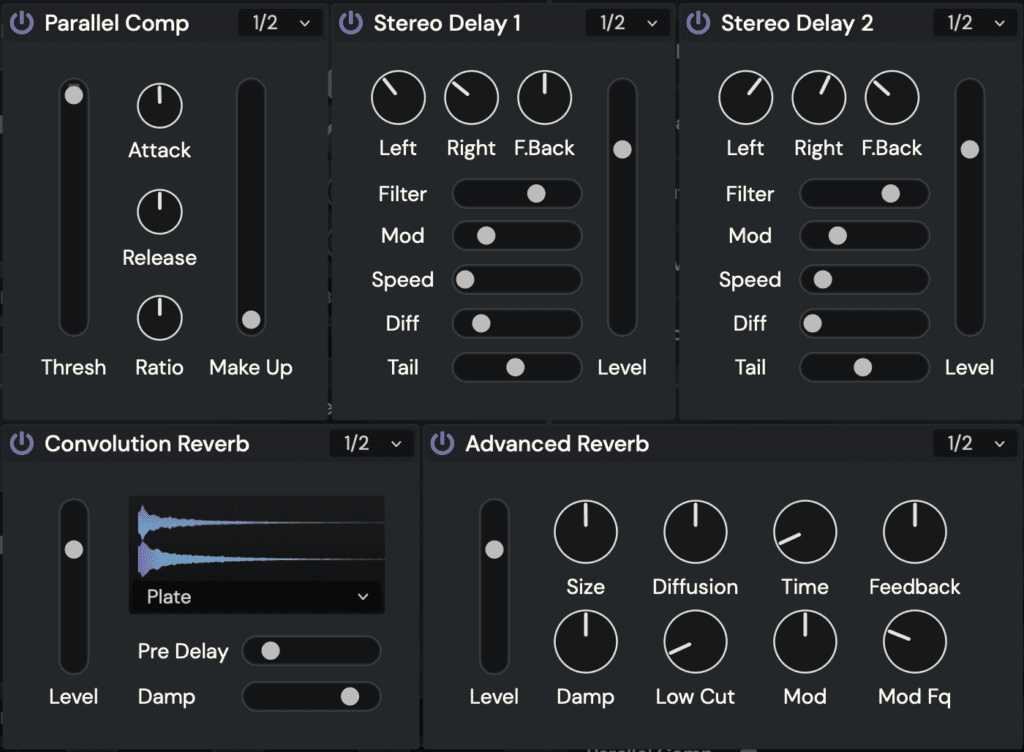
Task: Click the Thresh slider handle
Action: pos(74,95)
